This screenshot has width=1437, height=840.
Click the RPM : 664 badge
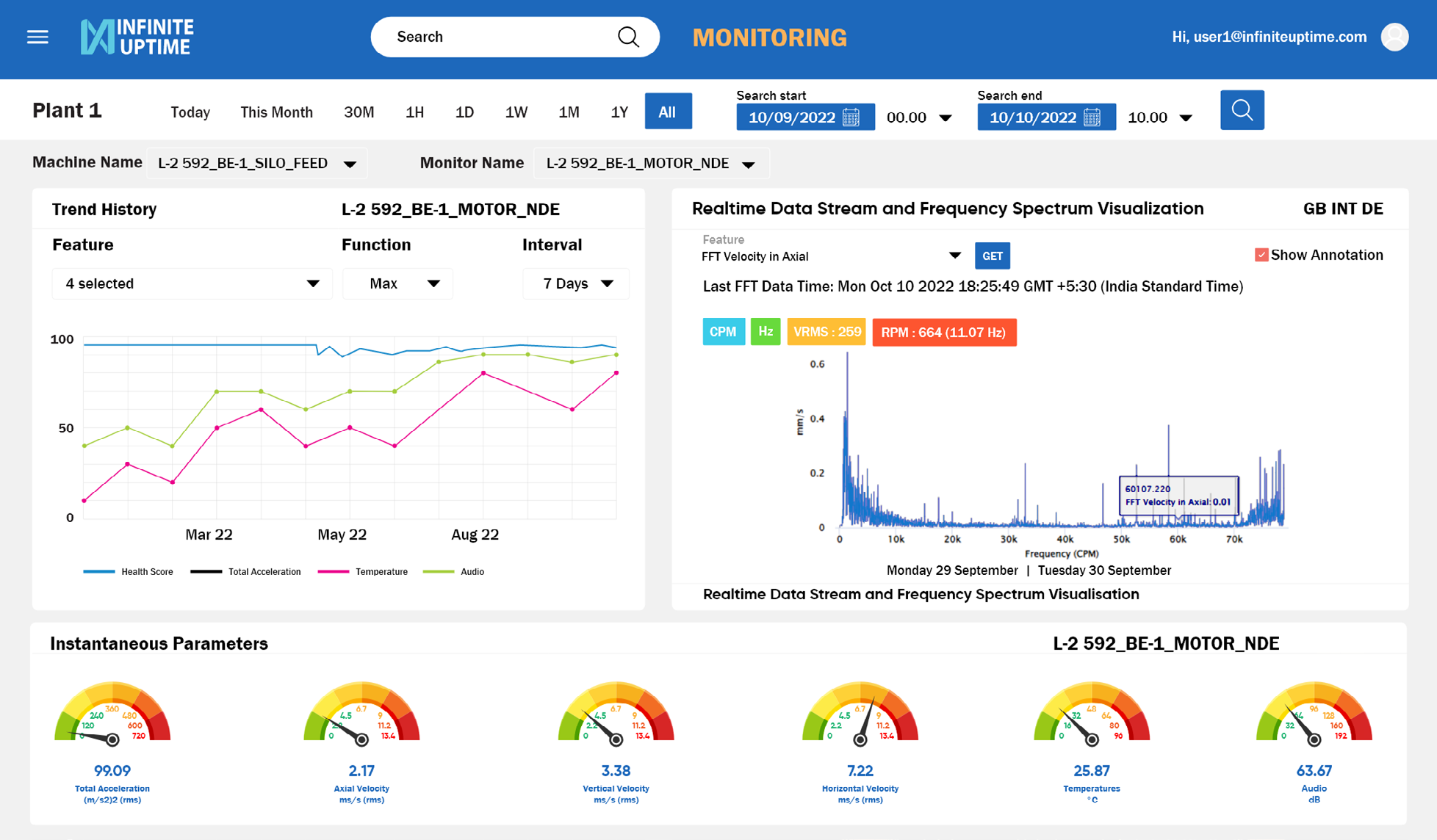[x=944, y=332]
